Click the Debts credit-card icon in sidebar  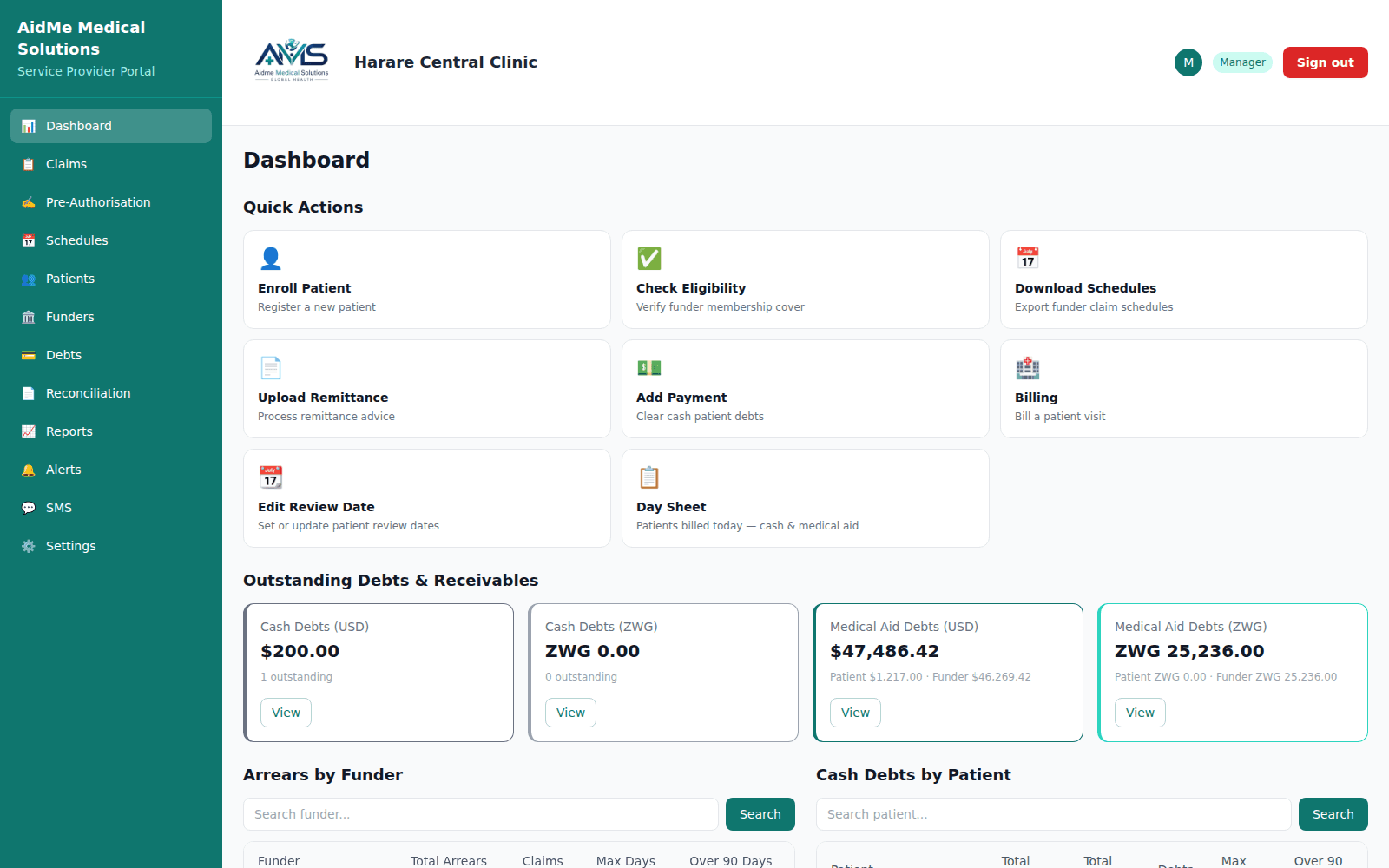29,355
